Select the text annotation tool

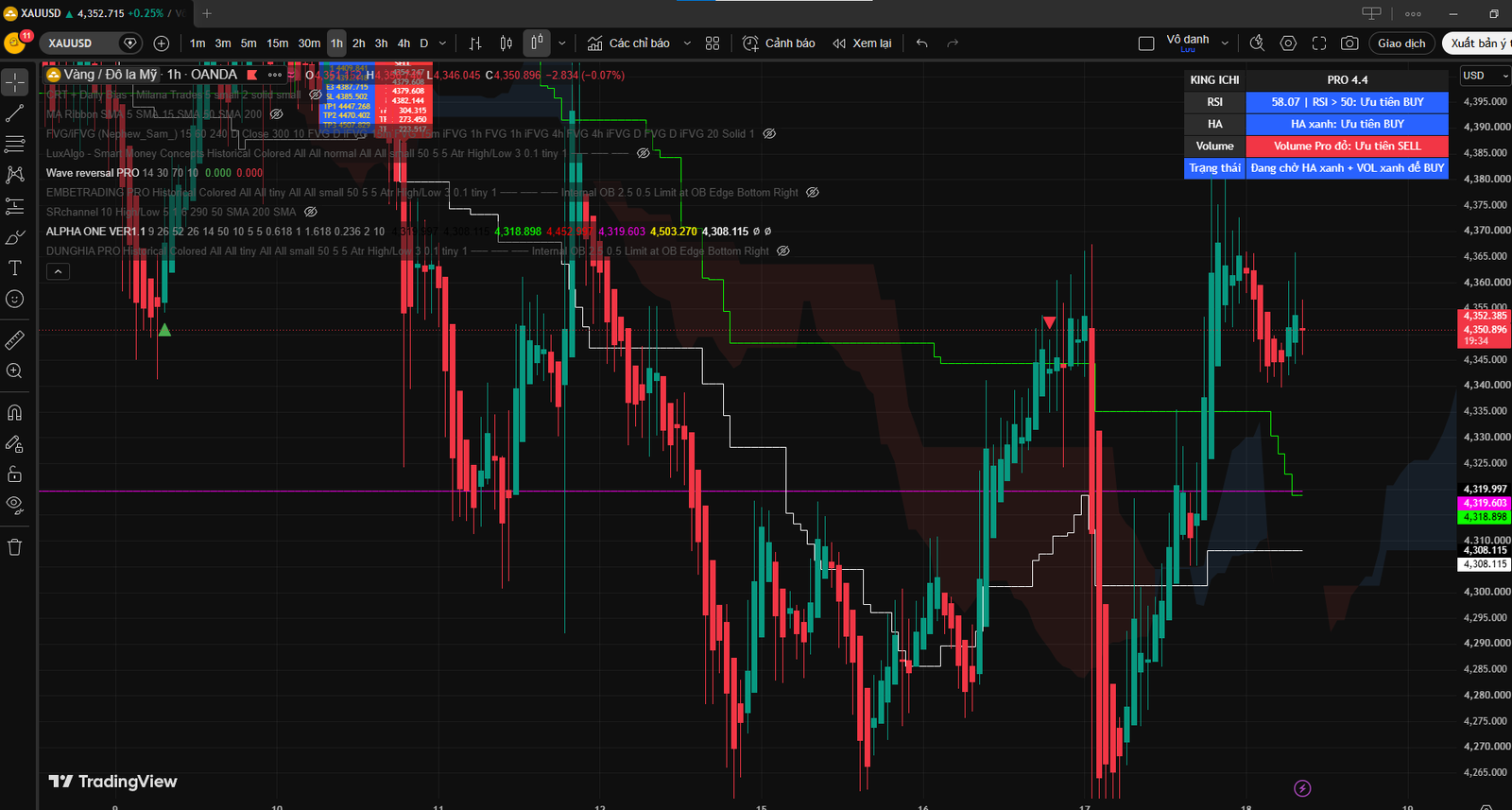pyautogui.click(x=15, y=268)
